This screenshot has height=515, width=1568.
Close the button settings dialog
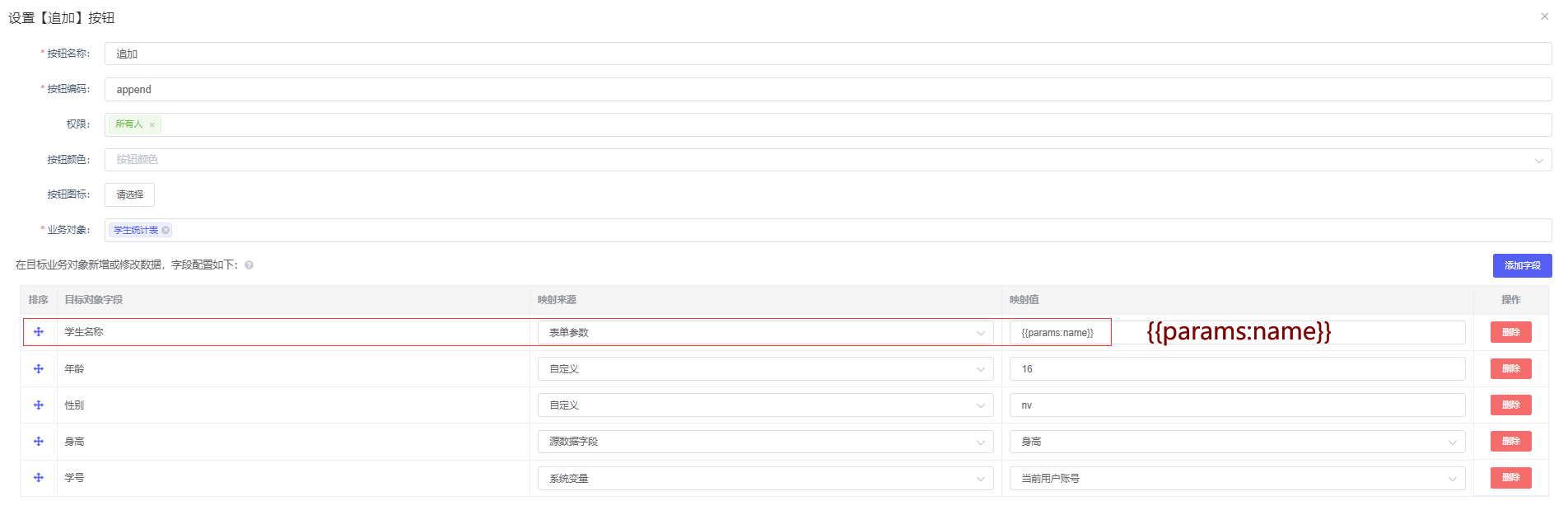(x=1544, y=16)
